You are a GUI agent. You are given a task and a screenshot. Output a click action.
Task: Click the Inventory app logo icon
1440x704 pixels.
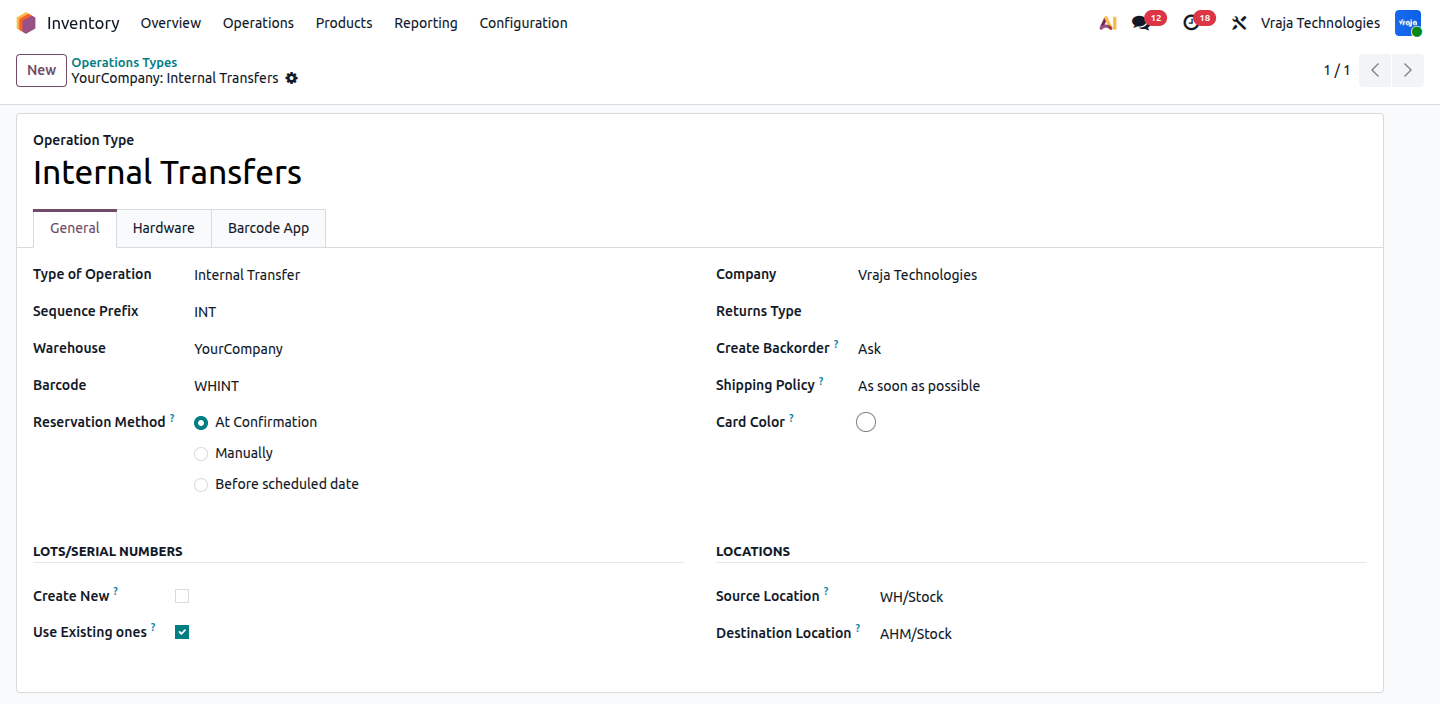pos(26,23)
